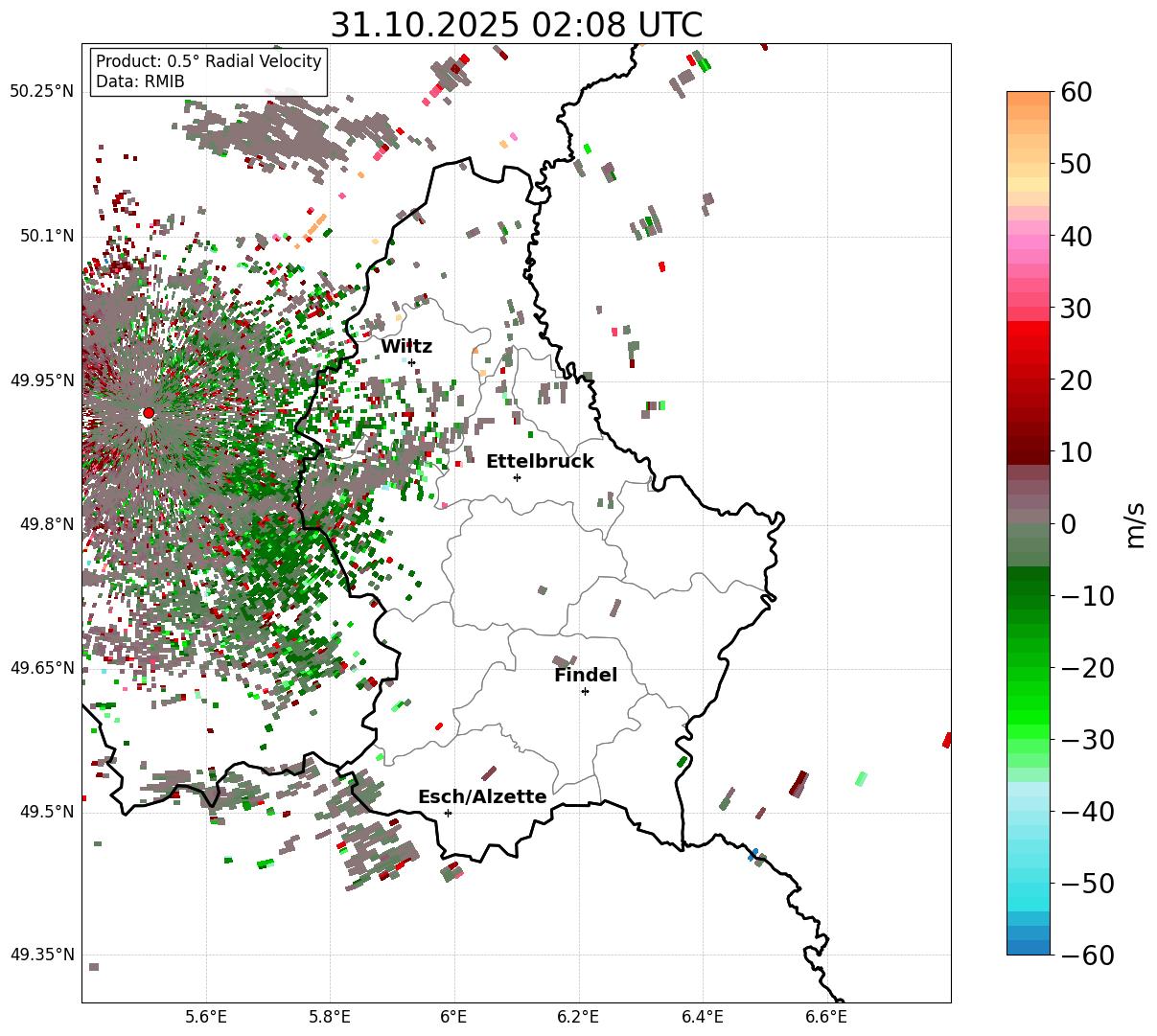The height and width of the screenshot is (1036, 1157).
Task: Click the 50.1°N latitude label
Action: (46, 236)
